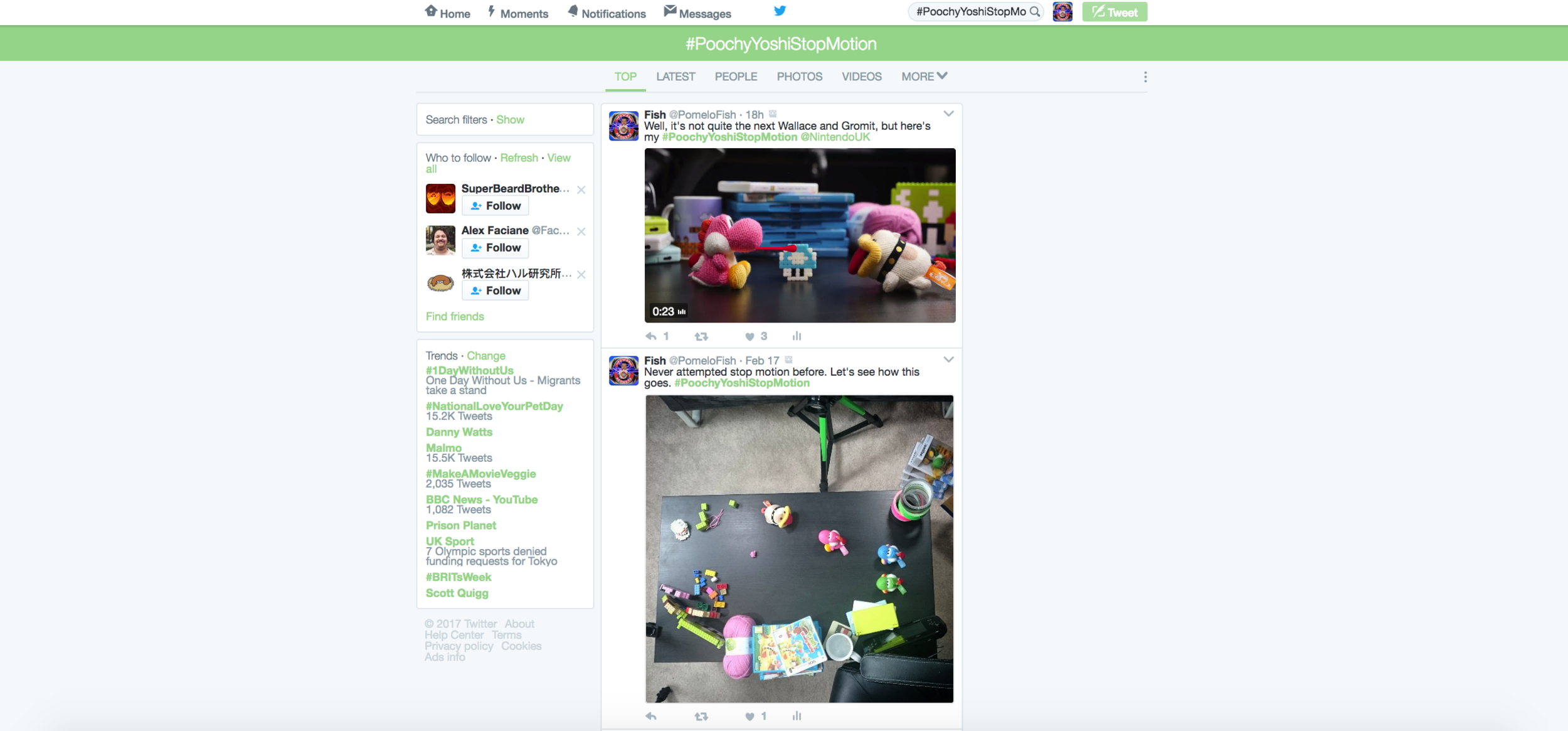Reply to the Feb 17 tweet
Screen dimensions: 1568x731
pyautogui.click(x=651, y=716)
